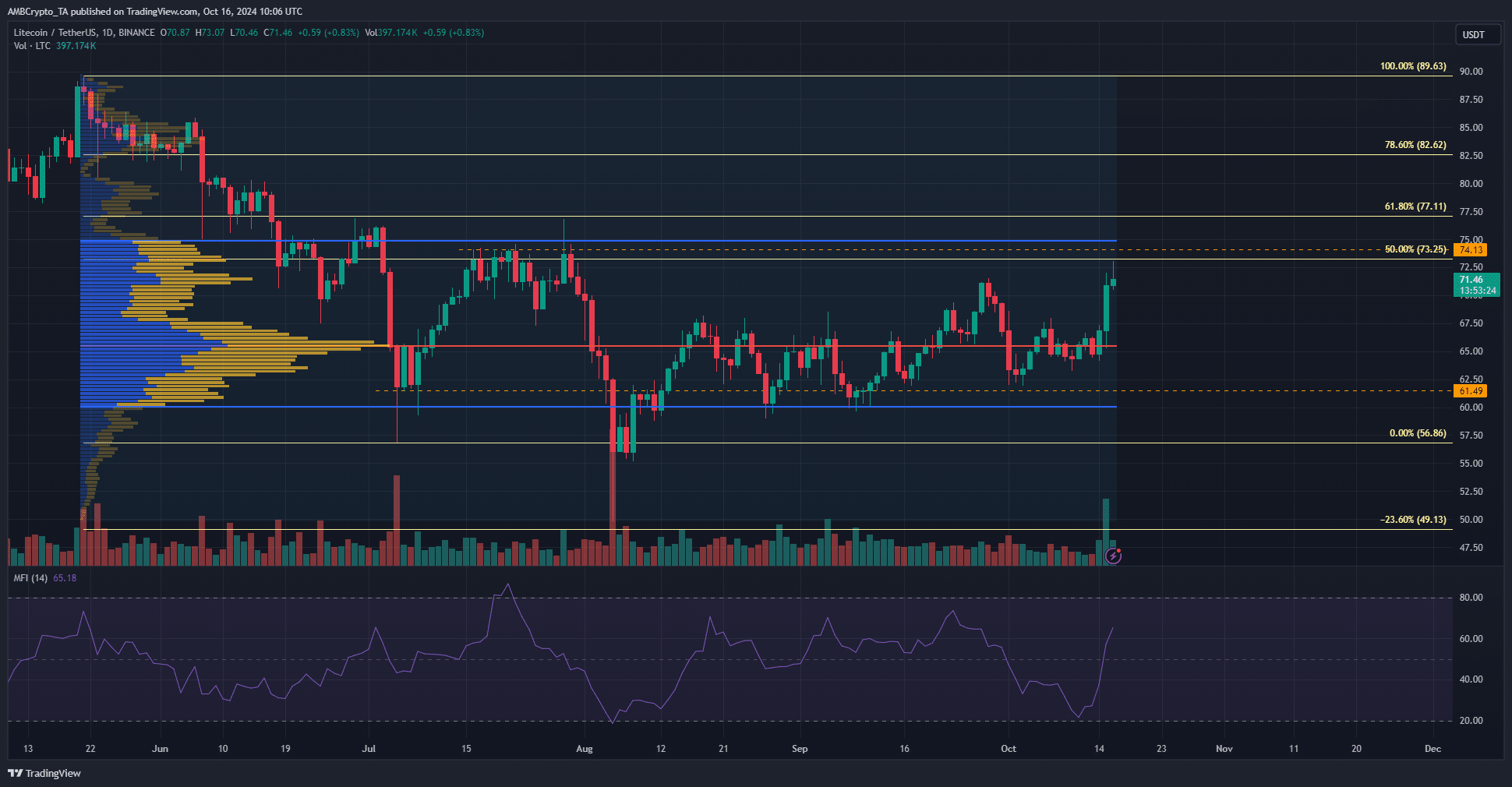Click the Jul label on the time axis
The width and height of the screenshot is (1512, 787).
(369, 749)
